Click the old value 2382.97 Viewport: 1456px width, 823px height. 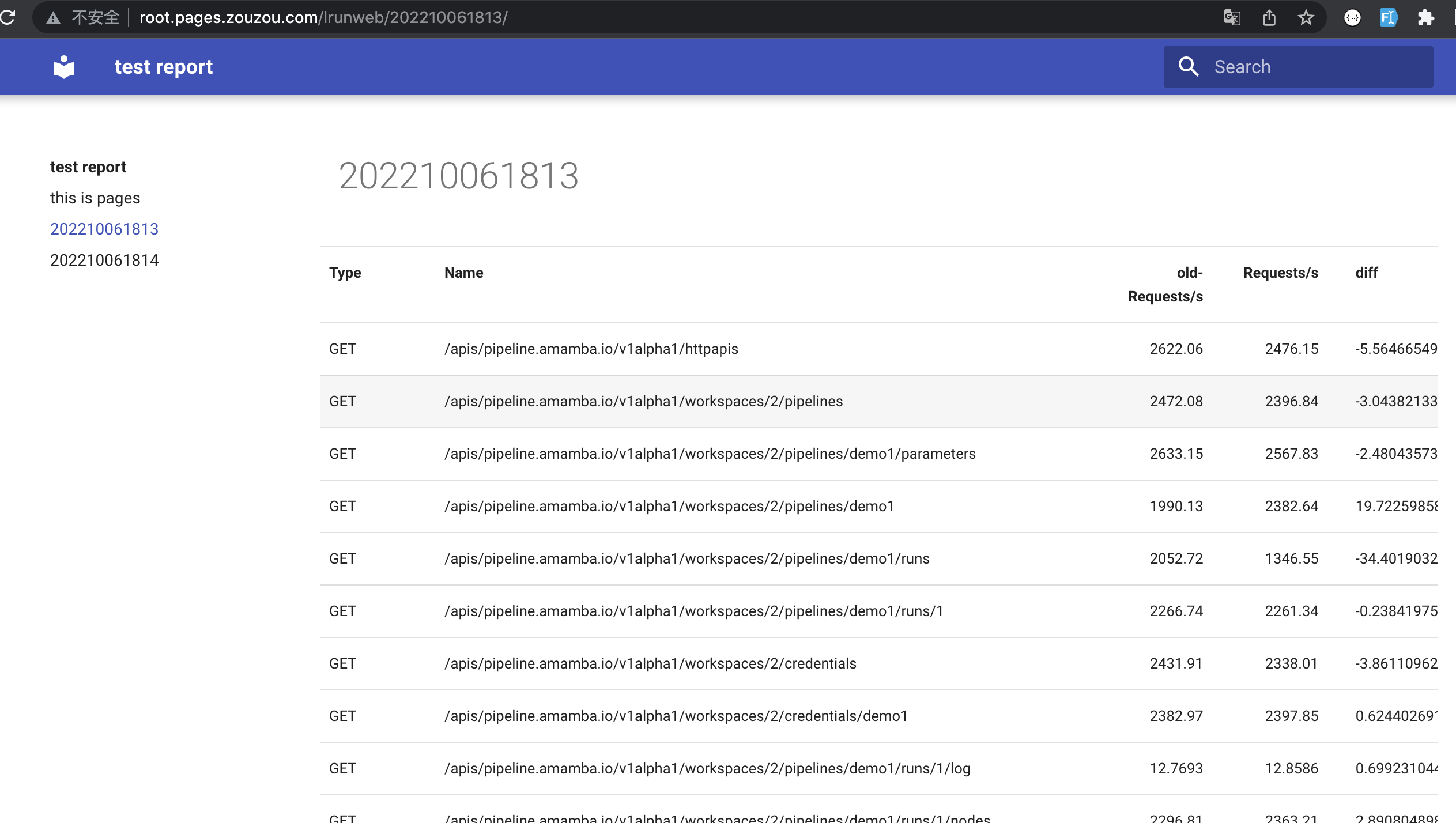(1176, 716)
